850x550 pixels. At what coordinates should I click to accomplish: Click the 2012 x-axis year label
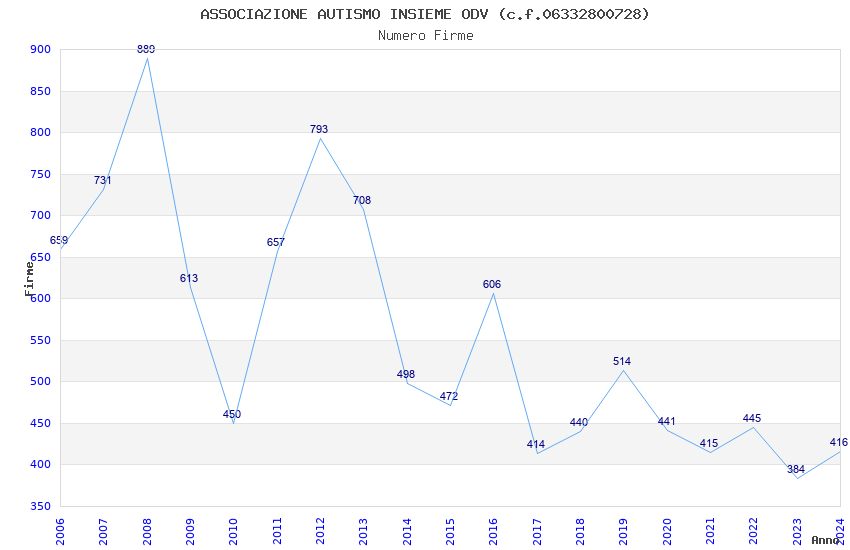[x=320, y=531]
